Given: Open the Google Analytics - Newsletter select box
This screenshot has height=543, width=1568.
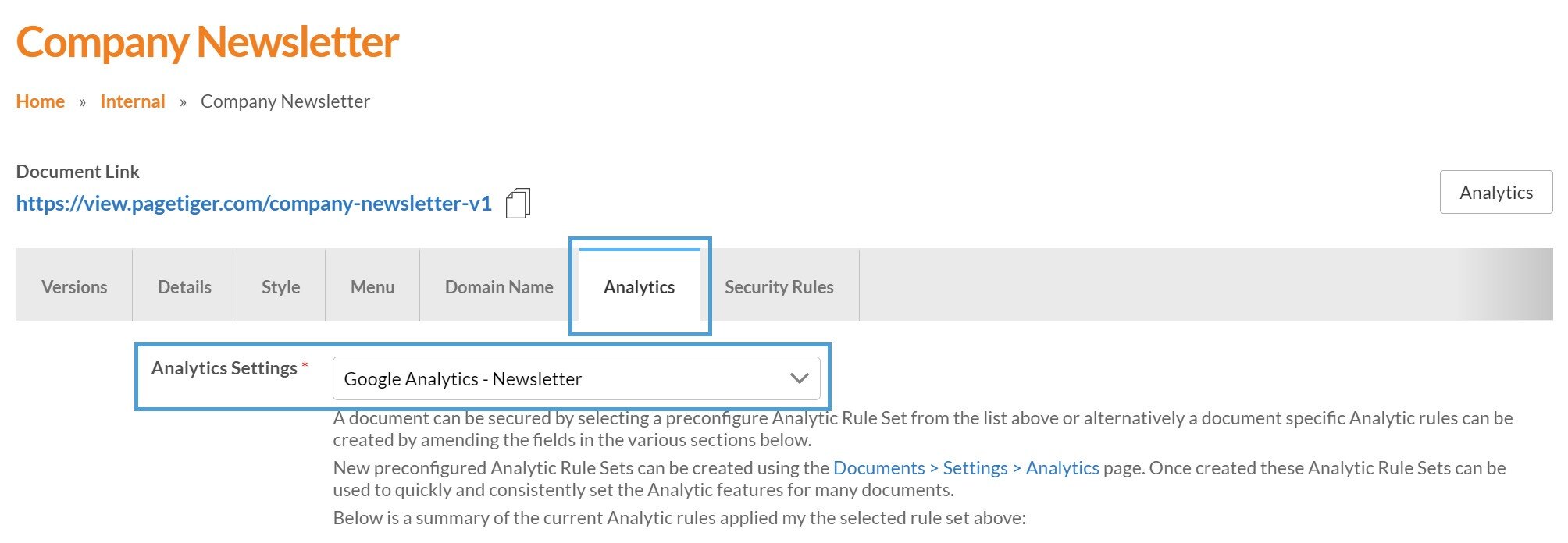Looking at the screenshot, I should (x=576, y=378).
